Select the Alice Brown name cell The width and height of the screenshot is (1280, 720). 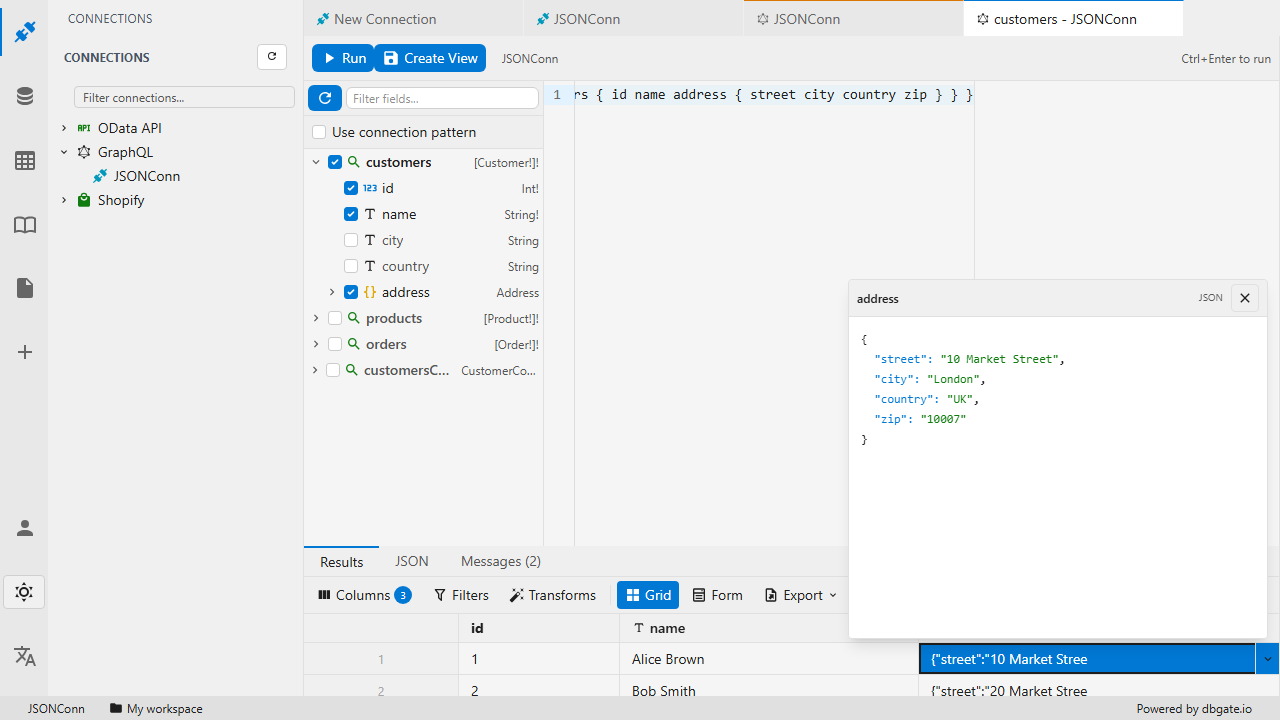pos(769,659)
